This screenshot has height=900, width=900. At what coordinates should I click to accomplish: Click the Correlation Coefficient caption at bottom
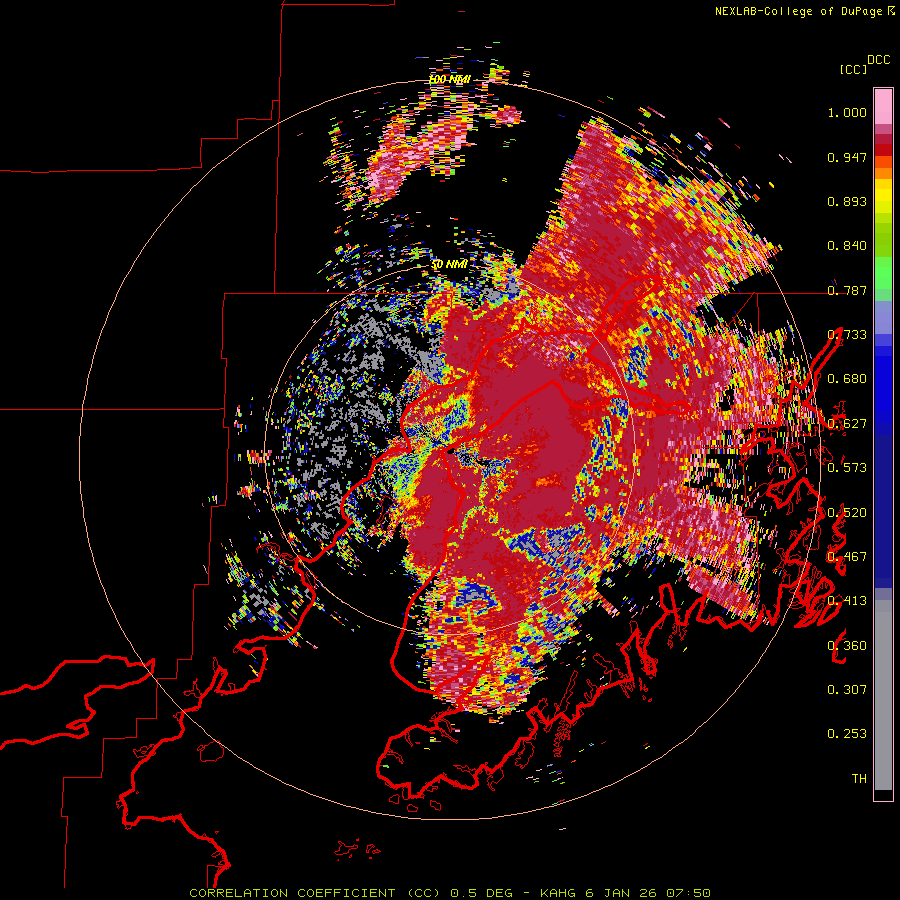(450, 893)
